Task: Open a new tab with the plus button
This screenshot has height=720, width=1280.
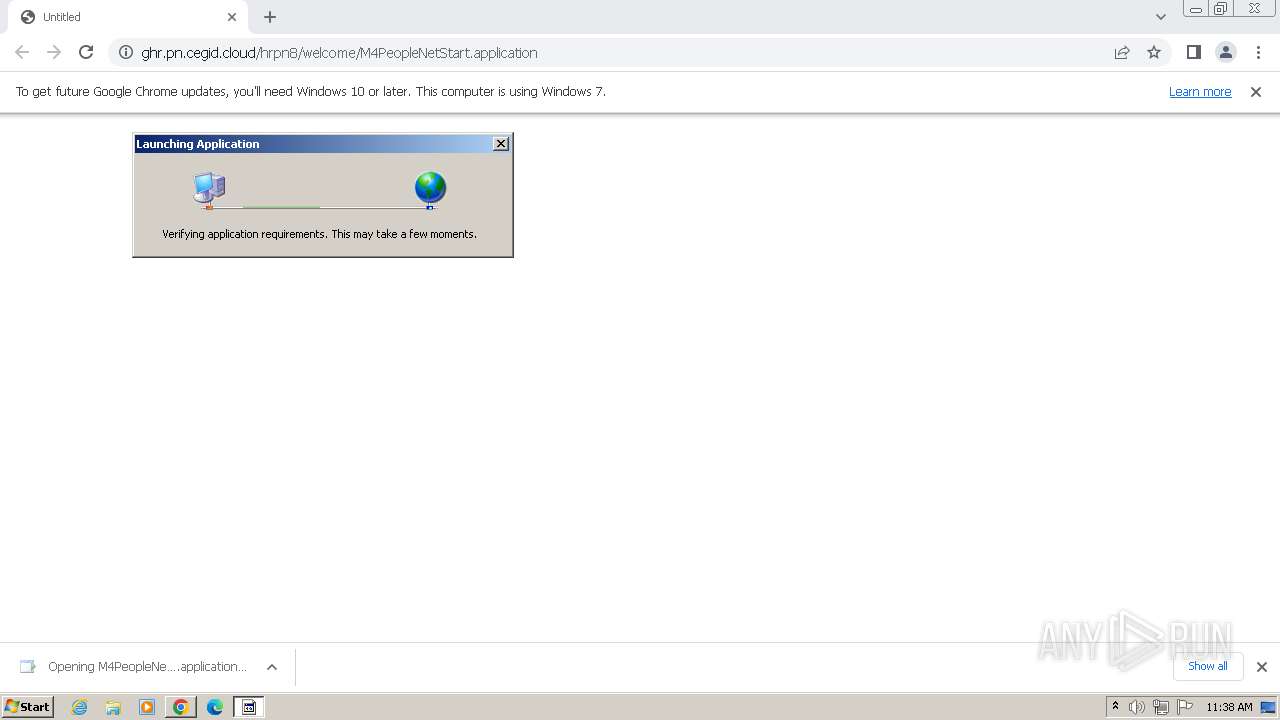Action: point(270,17)
